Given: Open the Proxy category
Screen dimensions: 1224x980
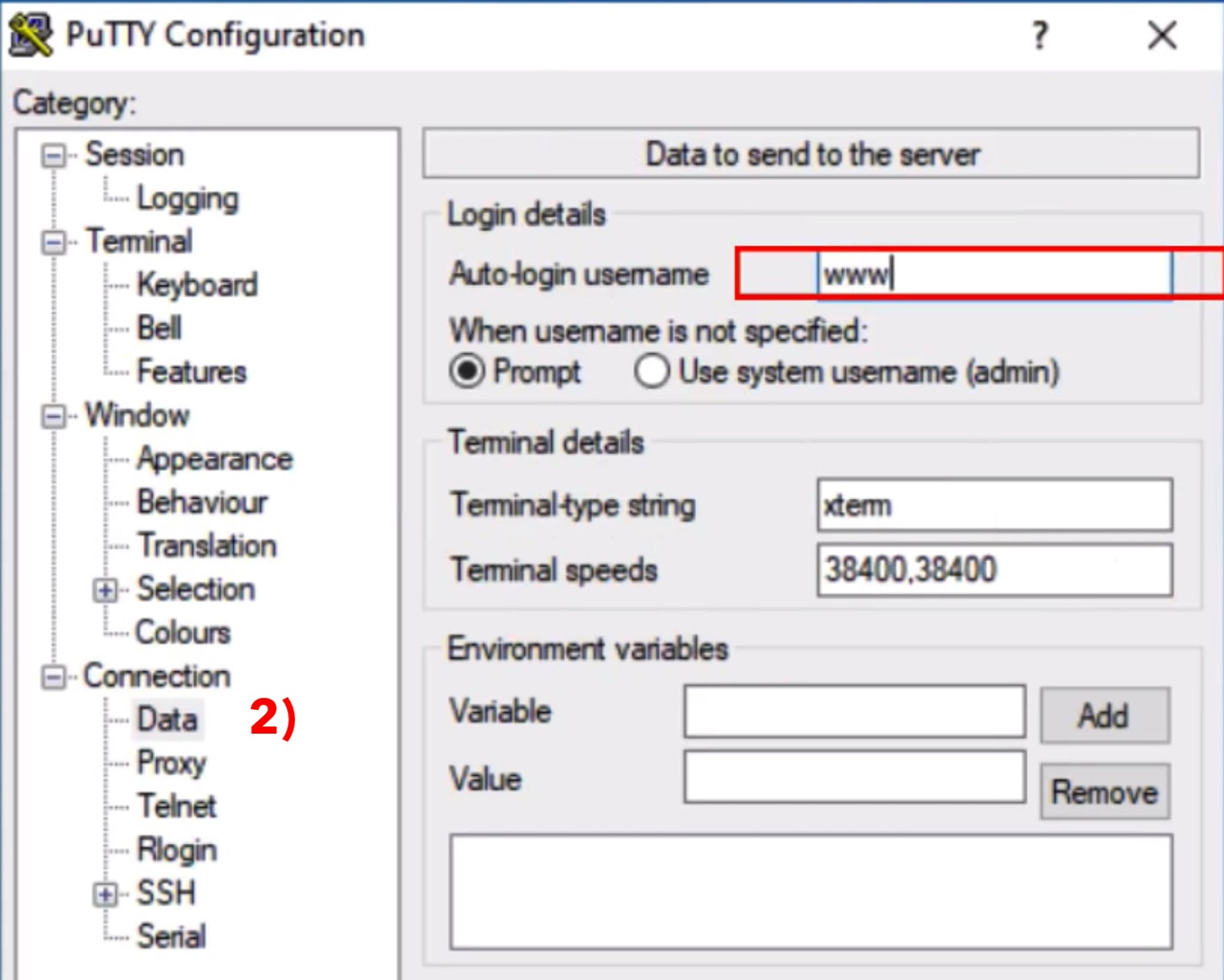Looking at the screenshot, I should click(172, 763).
